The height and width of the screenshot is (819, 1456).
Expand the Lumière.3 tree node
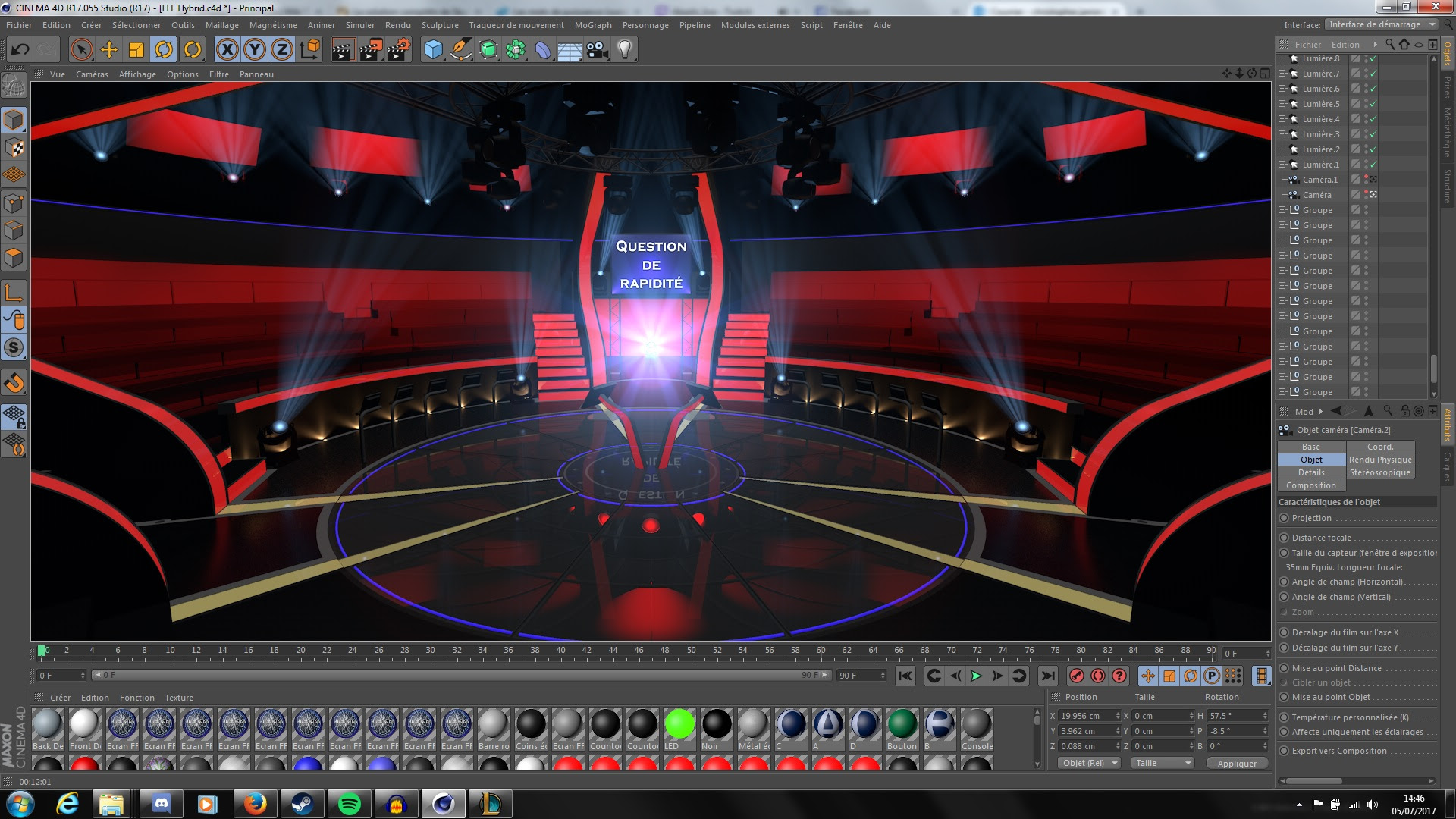coord(1282,134)
